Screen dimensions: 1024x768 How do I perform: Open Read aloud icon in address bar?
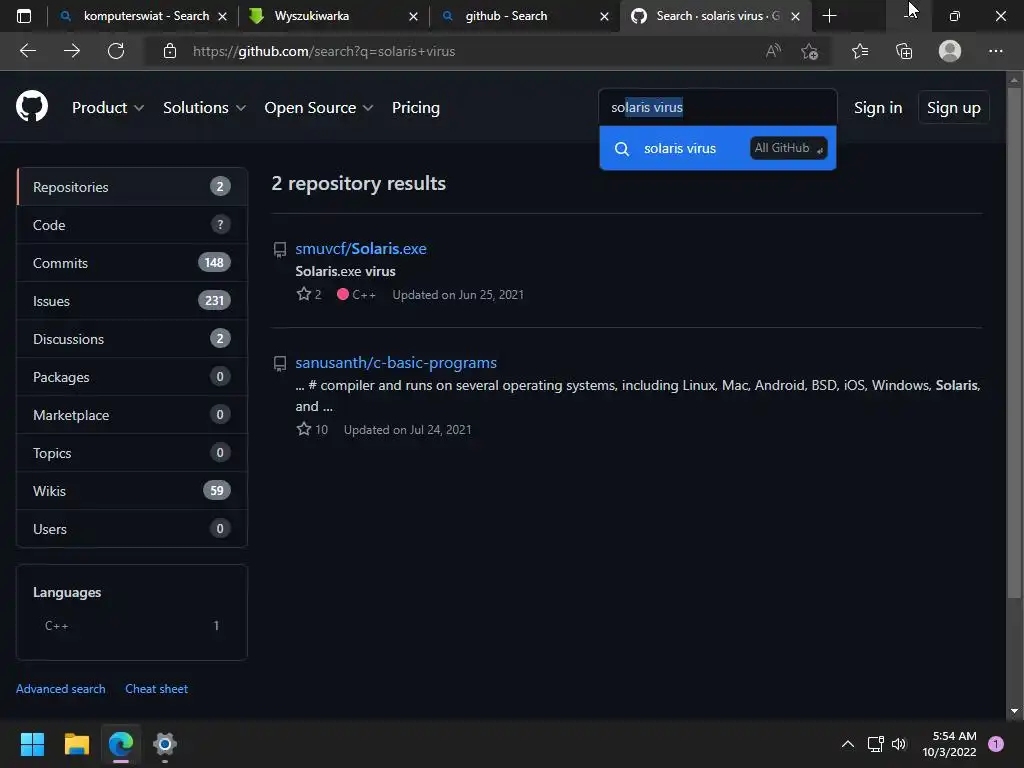pos(773,51)
